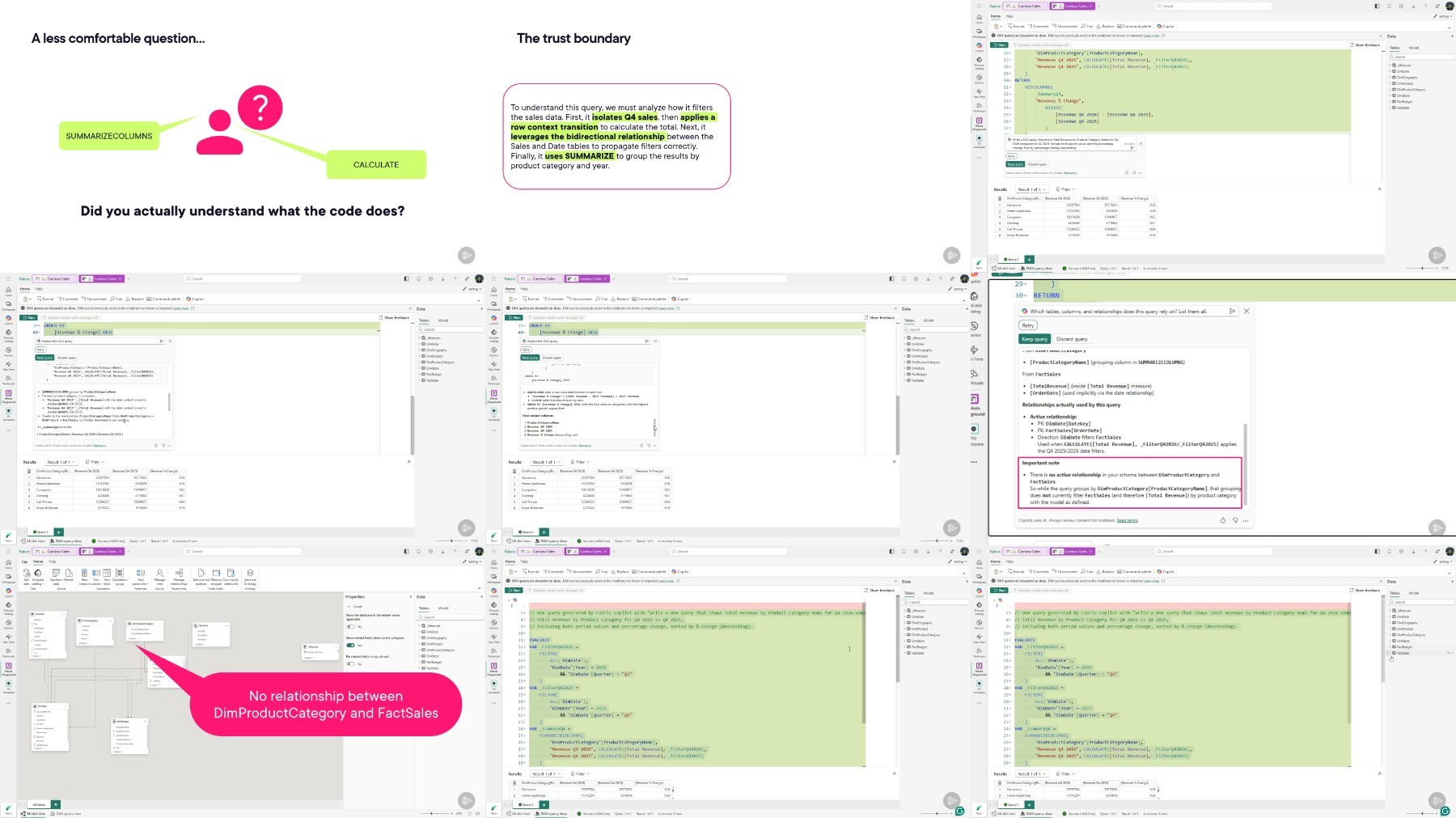Screen dimensions: 1456x818
Task: Select the Transform data ribbon icon
Action: point(57,577)
